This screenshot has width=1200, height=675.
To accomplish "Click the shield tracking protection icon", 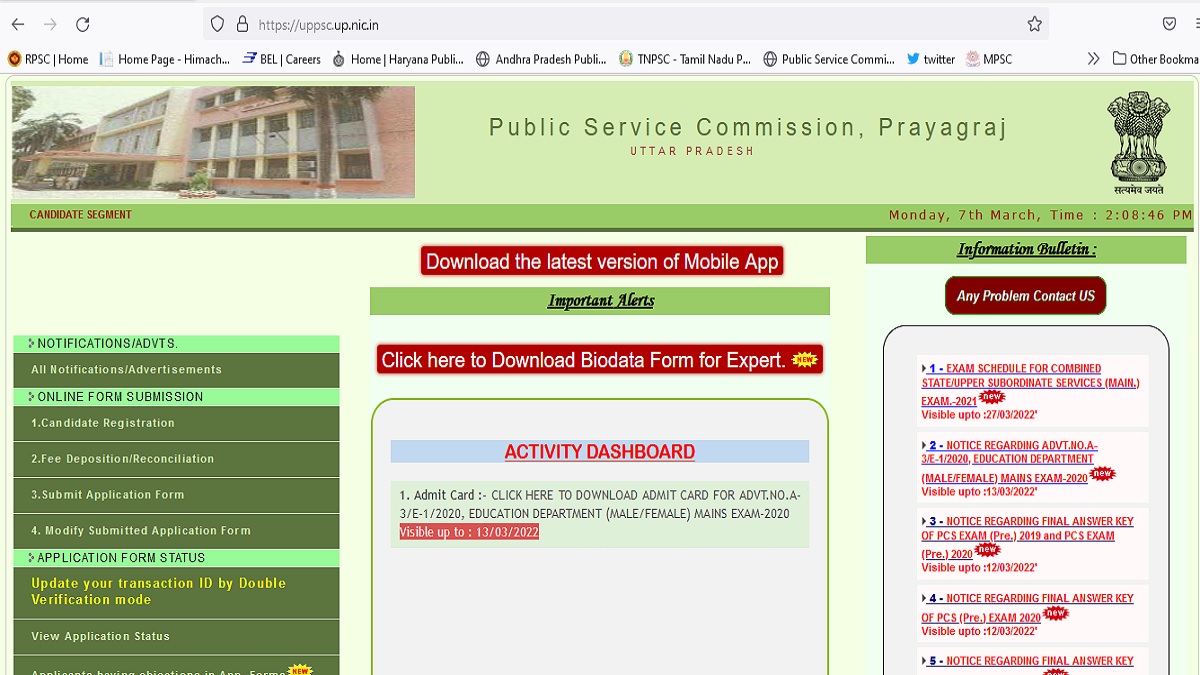I will point(217,24).
